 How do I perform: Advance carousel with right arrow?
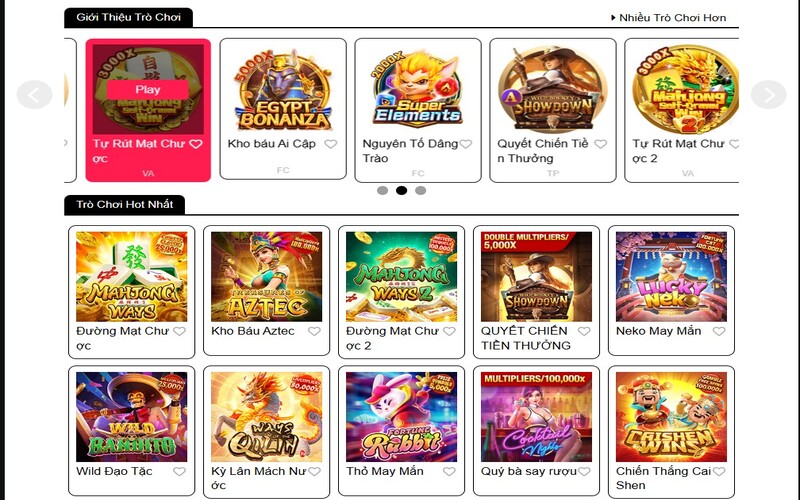[x=768, y=94]
